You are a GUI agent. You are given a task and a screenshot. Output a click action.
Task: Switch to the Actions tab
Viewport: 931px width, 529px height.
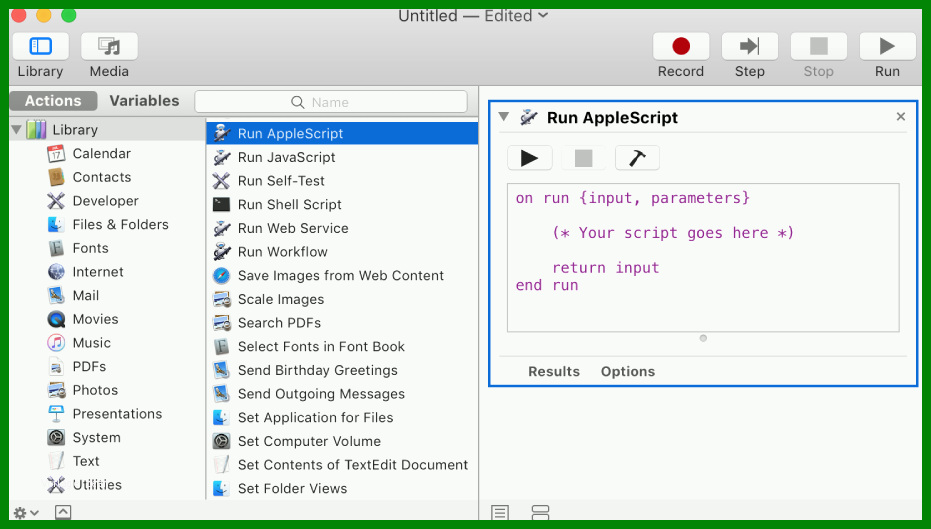[x=53, y=101]
